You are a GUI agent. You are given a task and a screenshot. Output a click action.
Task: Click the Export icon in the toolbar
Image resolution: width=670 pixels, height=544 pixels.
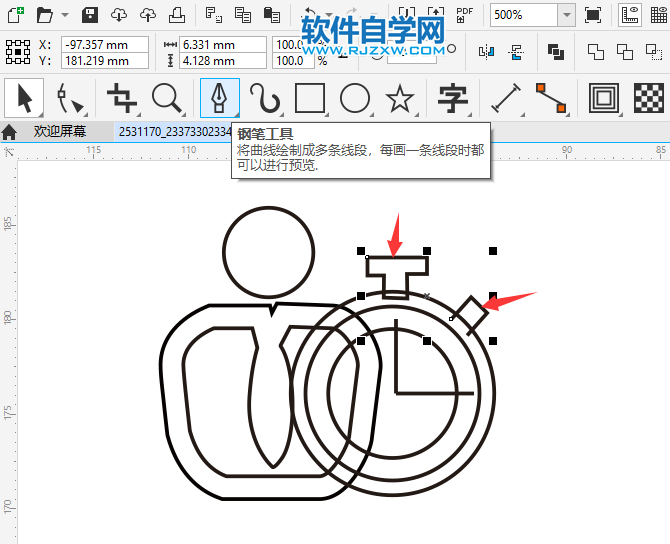pos(435,12)
